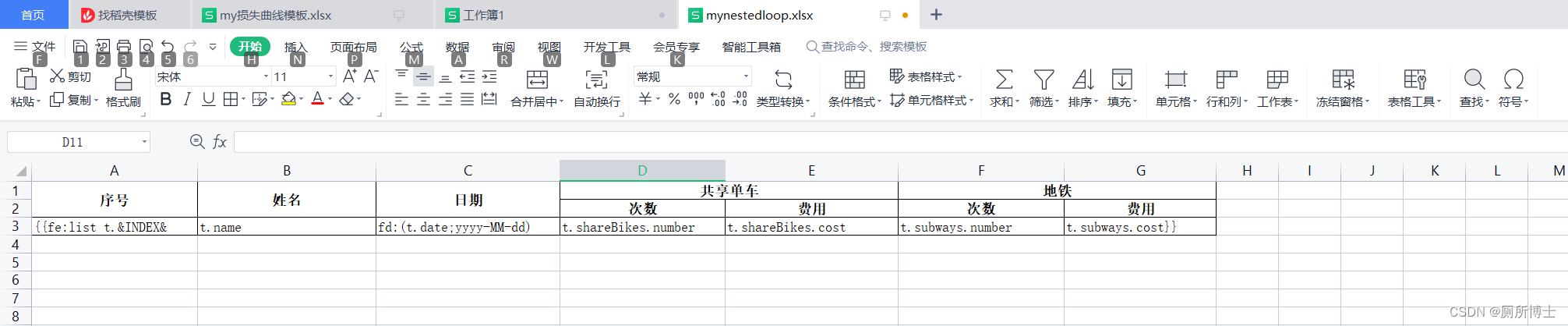1568x326 pixels.
Task: Click the Find (查找) magnifier icon
Action: (x=1474, y=79)
